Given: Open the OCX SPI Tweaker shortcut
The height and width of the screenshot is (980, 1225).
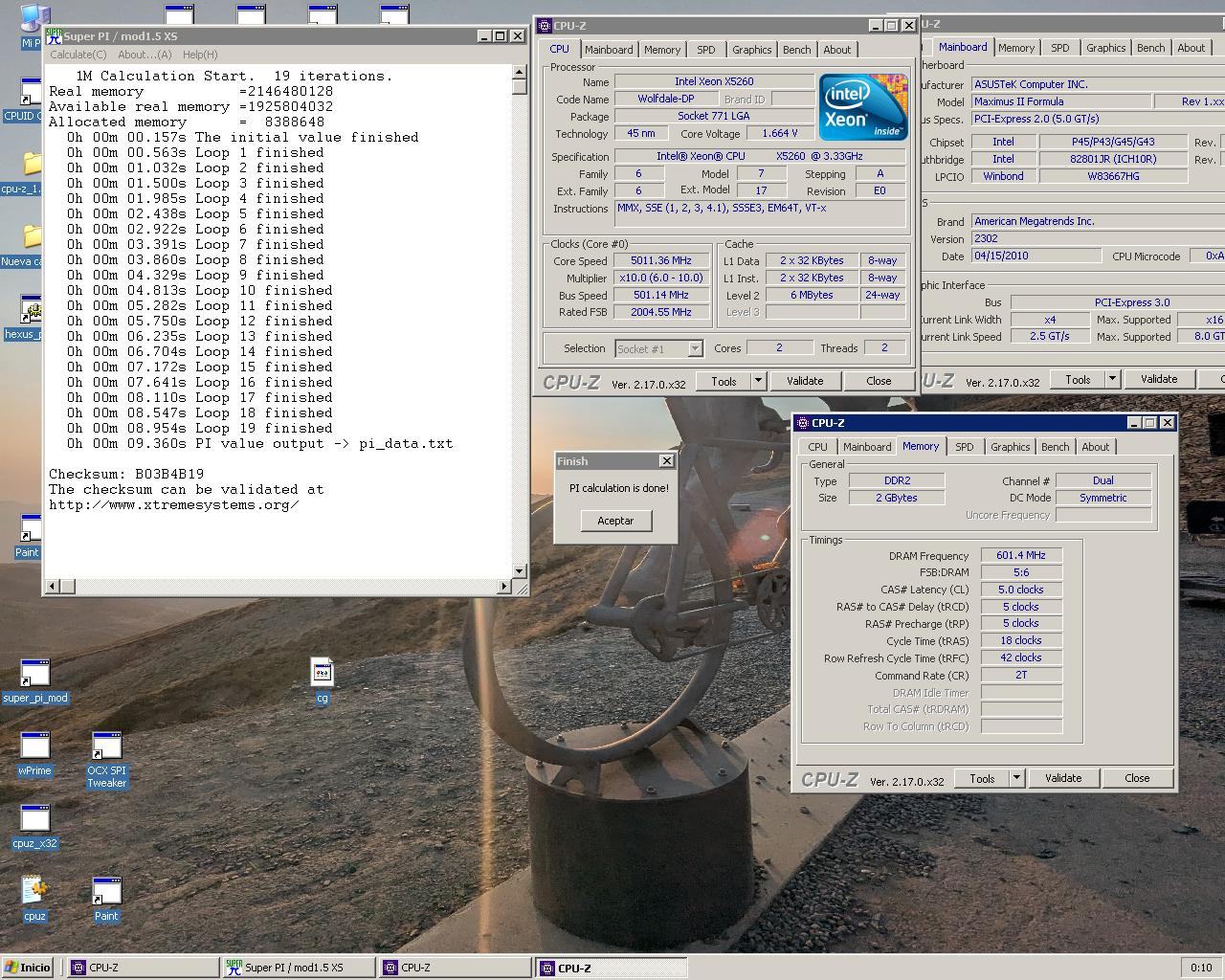Looking at the screenshot, I should tap(106, 746).
